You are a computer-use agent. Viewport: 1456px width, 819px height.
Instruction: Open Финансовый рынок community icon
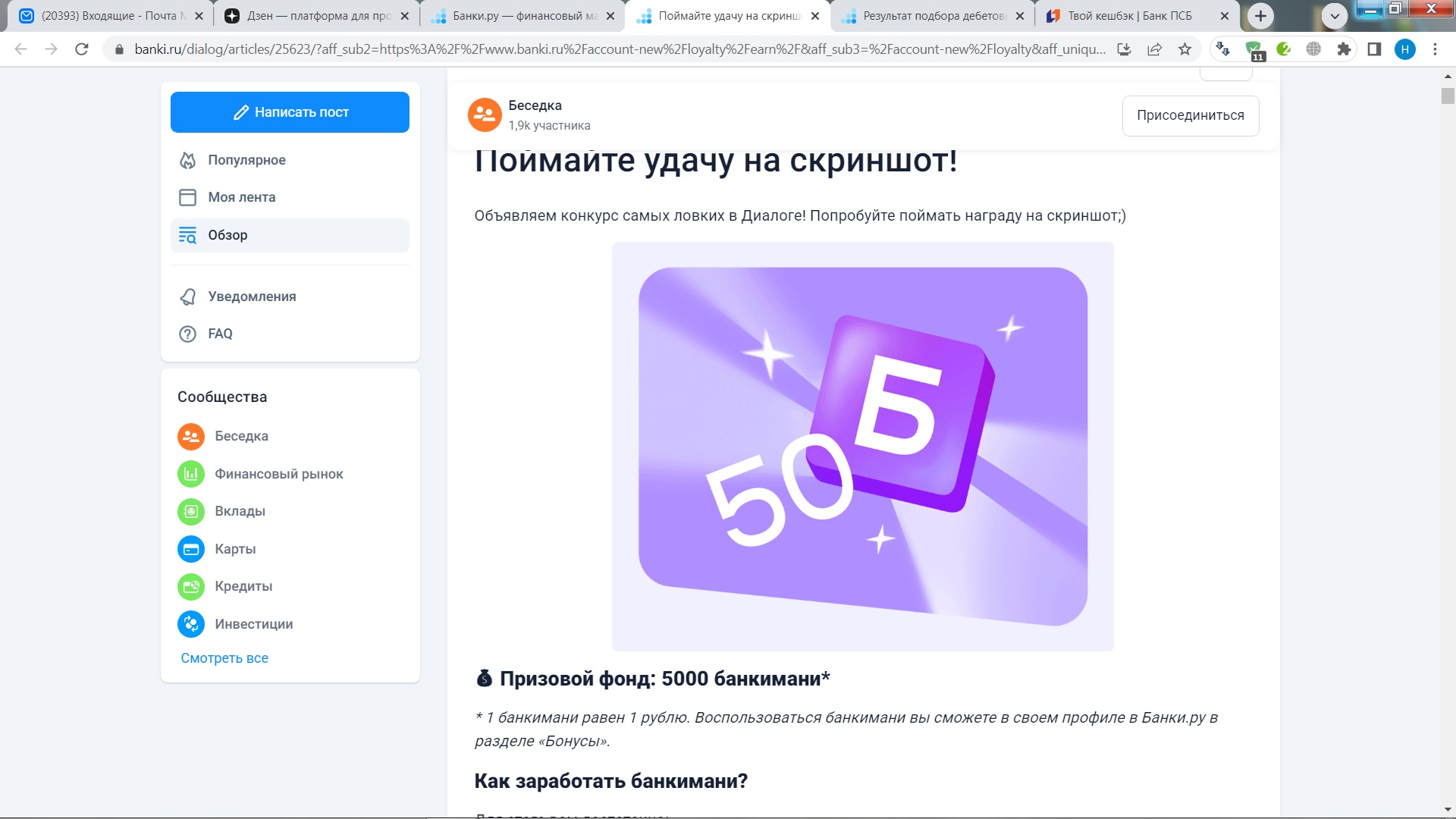pyautogui.click(x=191, y=474)
